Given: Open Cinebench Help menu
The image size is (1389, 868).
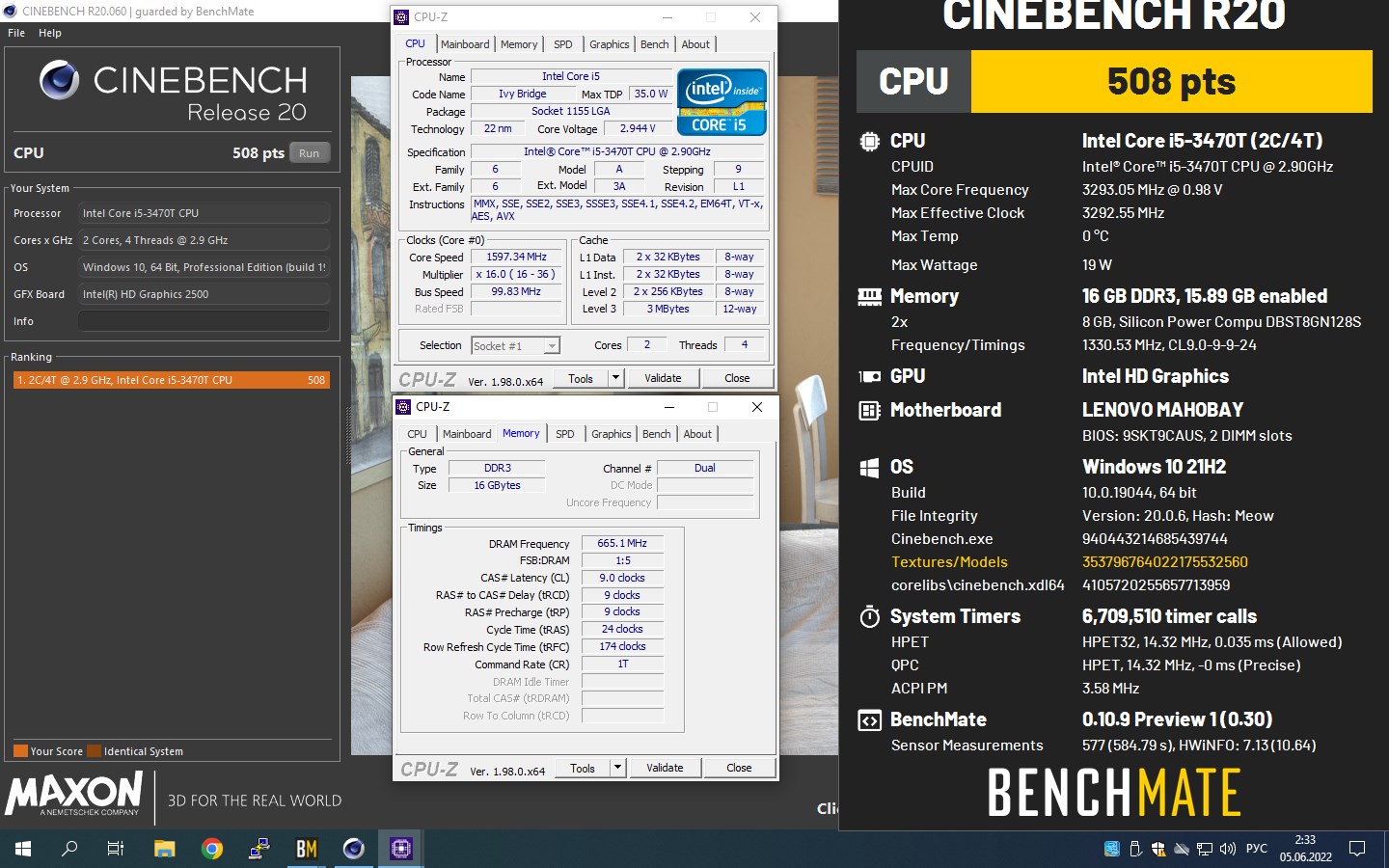Looking at the screenshot, I should (50, 33).
